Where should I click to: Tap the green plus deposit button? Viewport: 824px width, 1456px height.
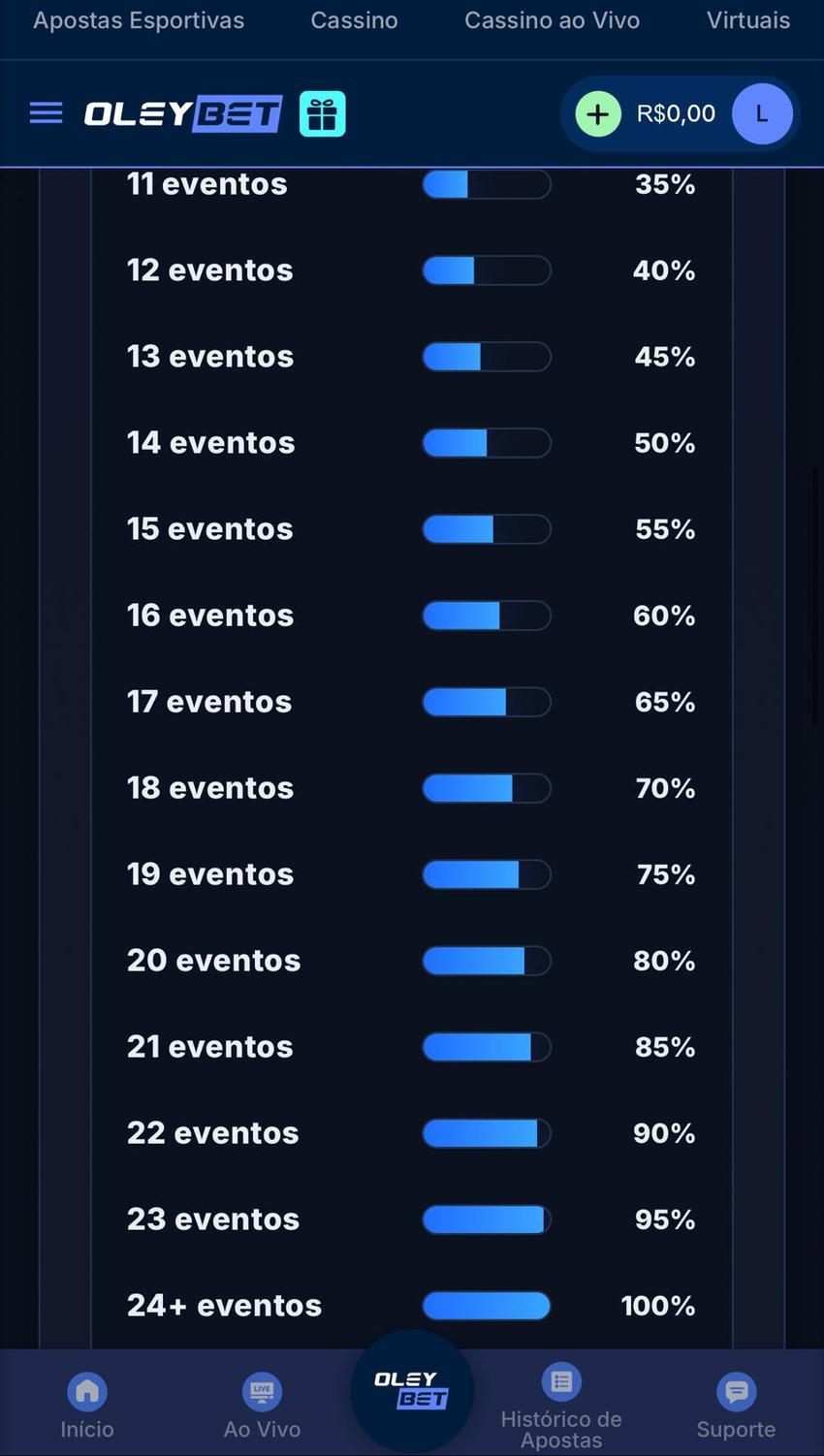(598, 114)
